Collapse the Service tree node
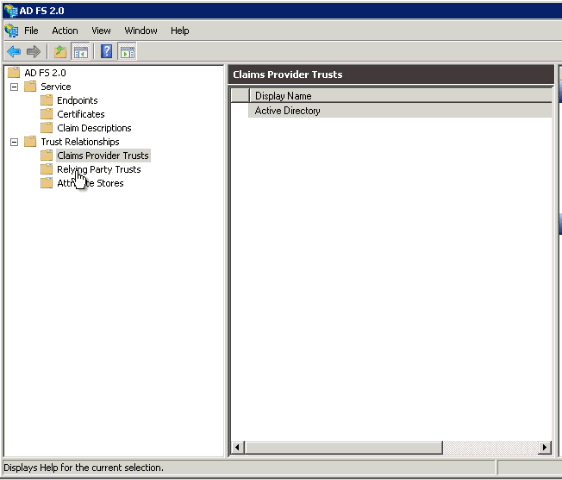Image resolution: width=562 pixels, height=480 pixels. [x=14, y=87]
